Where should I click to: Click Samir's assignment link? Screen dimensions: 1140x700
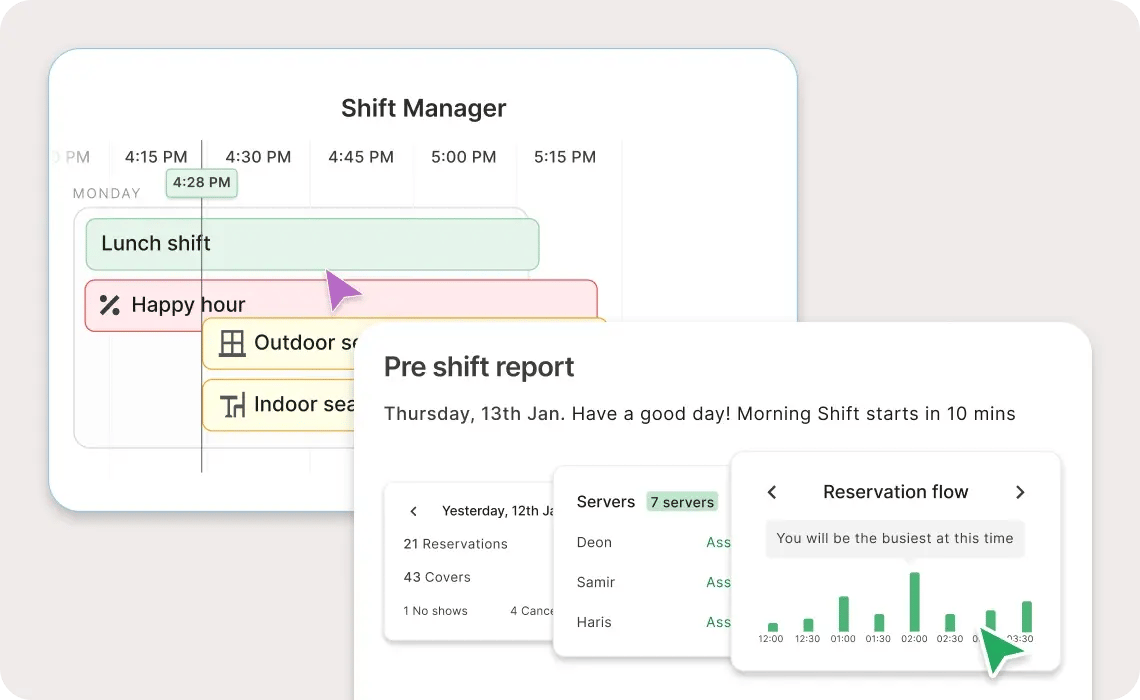pyautogui.click(x=718, y=582)
